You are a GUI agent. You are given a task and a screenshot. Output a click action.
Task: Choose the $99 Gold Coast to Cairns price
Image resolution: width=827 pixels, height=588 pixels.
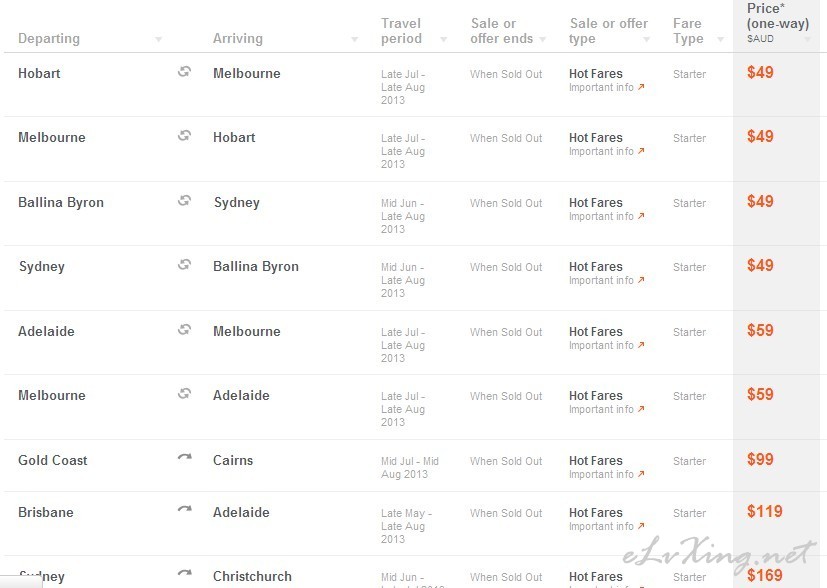click(760, 459)
